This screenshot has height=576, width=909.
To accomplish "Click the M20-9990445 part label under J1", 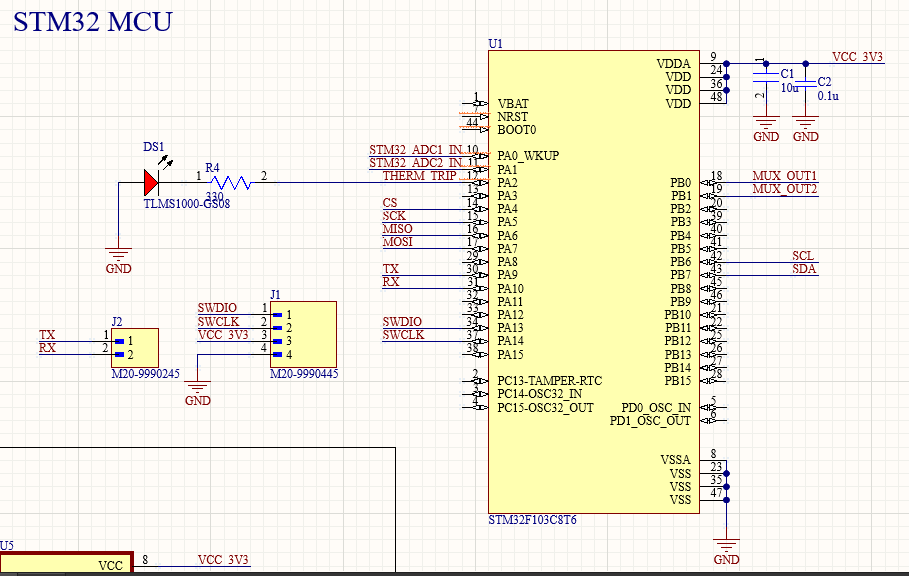I will tap(304, 374).
